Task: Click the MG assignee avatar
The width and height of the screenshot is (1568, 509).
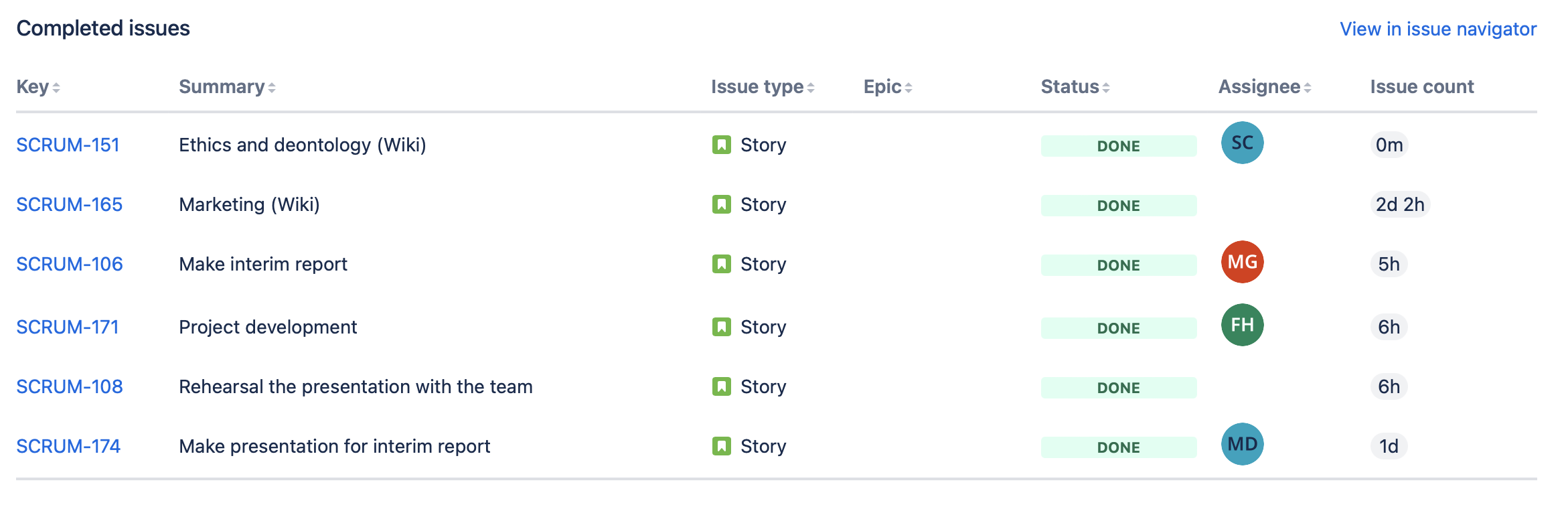Action: [x=1242, y=262]
